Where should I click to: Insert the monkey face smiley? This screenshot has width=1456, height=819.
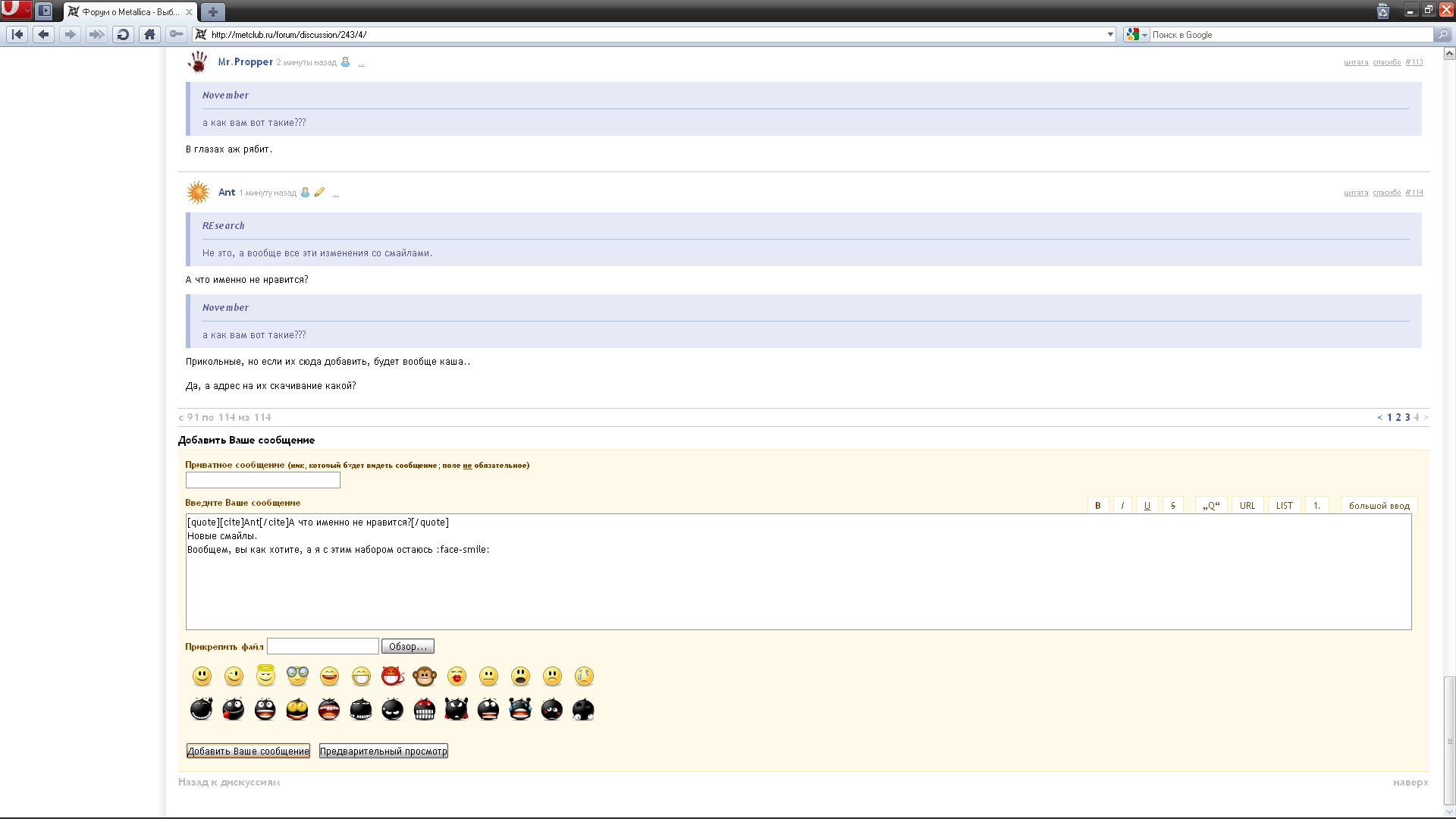coord(424,676)
